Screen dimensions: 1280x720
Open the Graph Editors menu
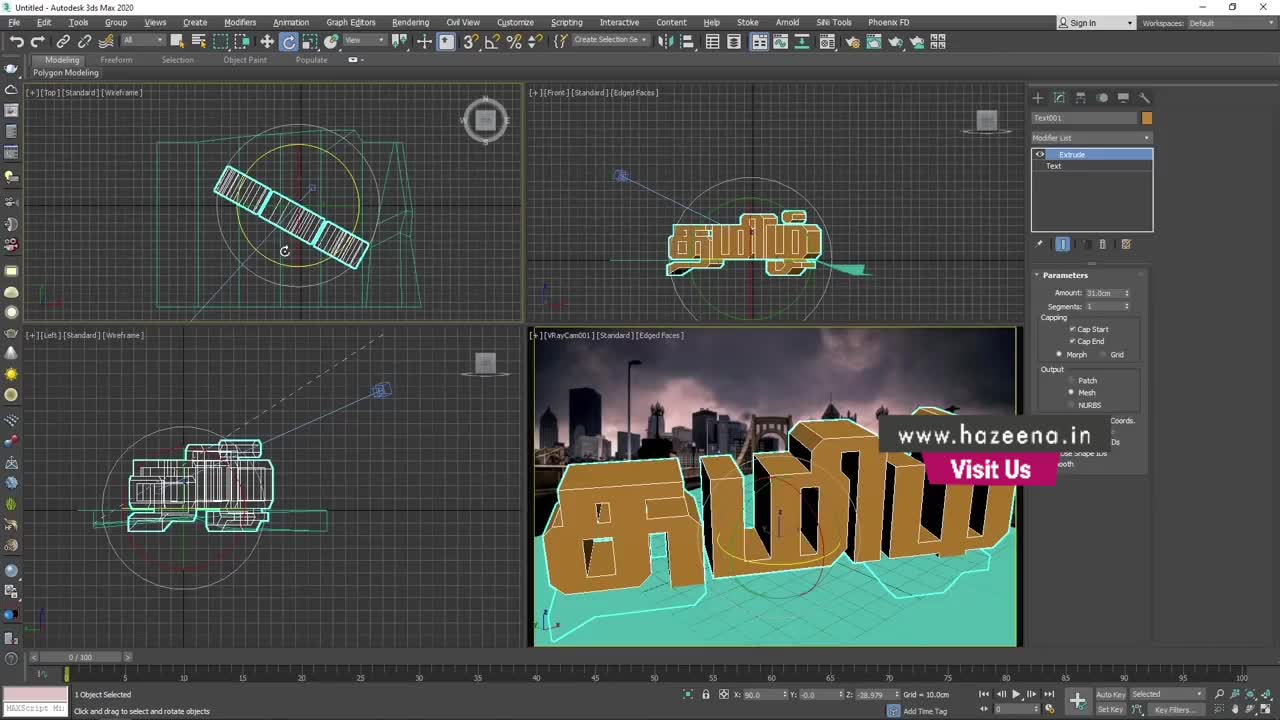tap(351, 22)
